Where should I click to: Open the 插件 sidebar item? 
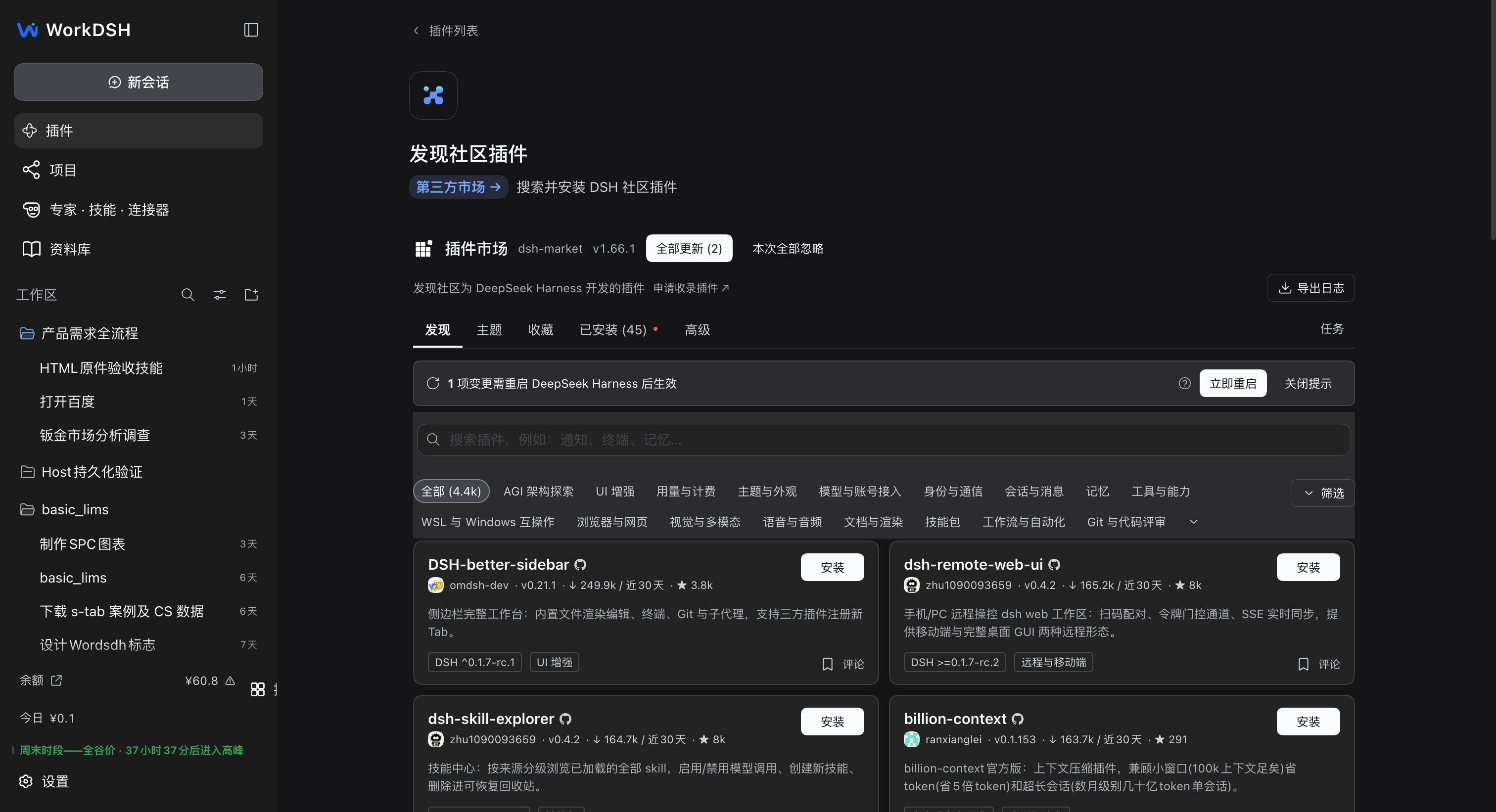138,131
